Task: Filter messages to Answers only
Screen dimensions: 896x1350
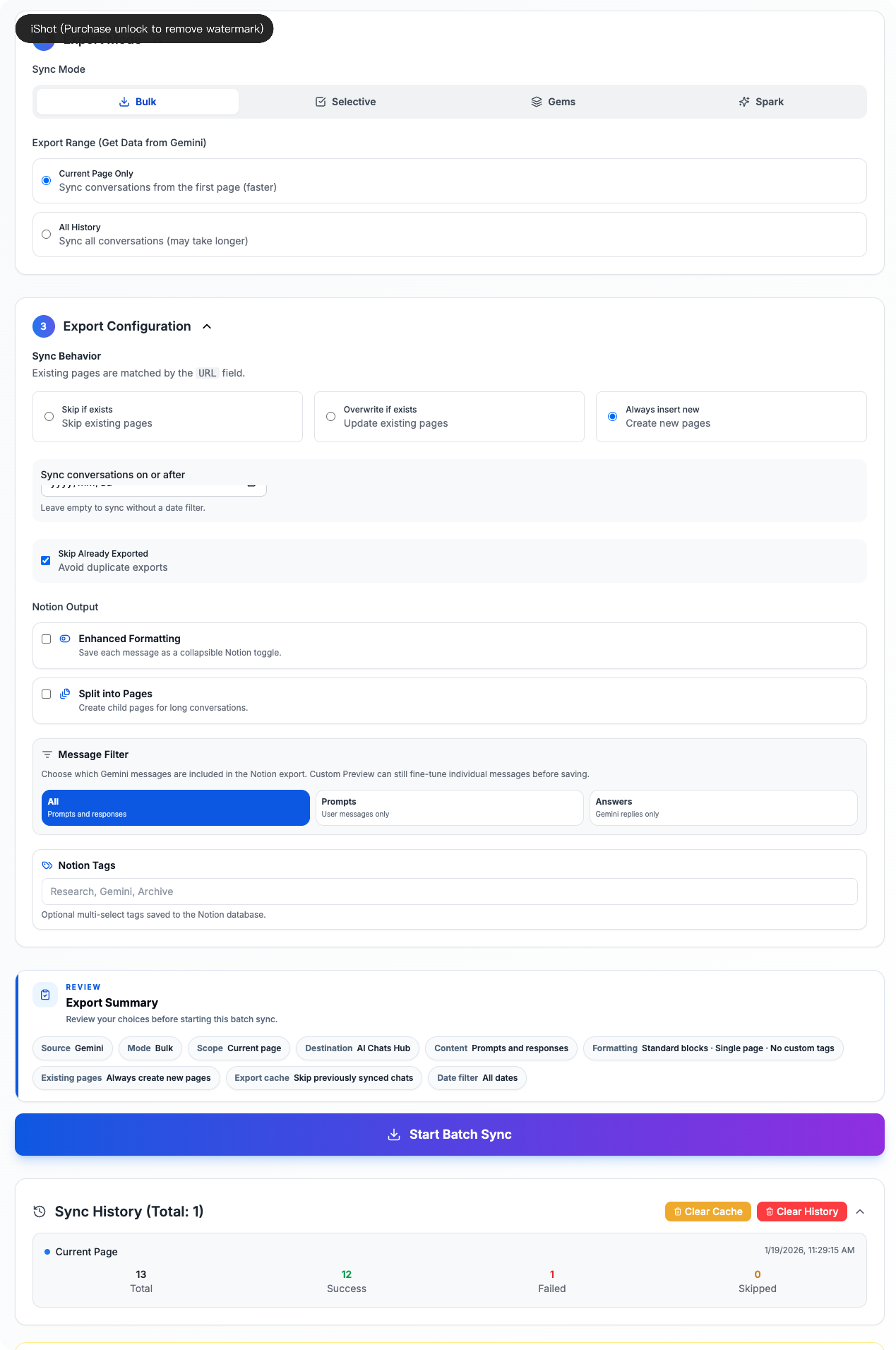Action: pos(724,807)
